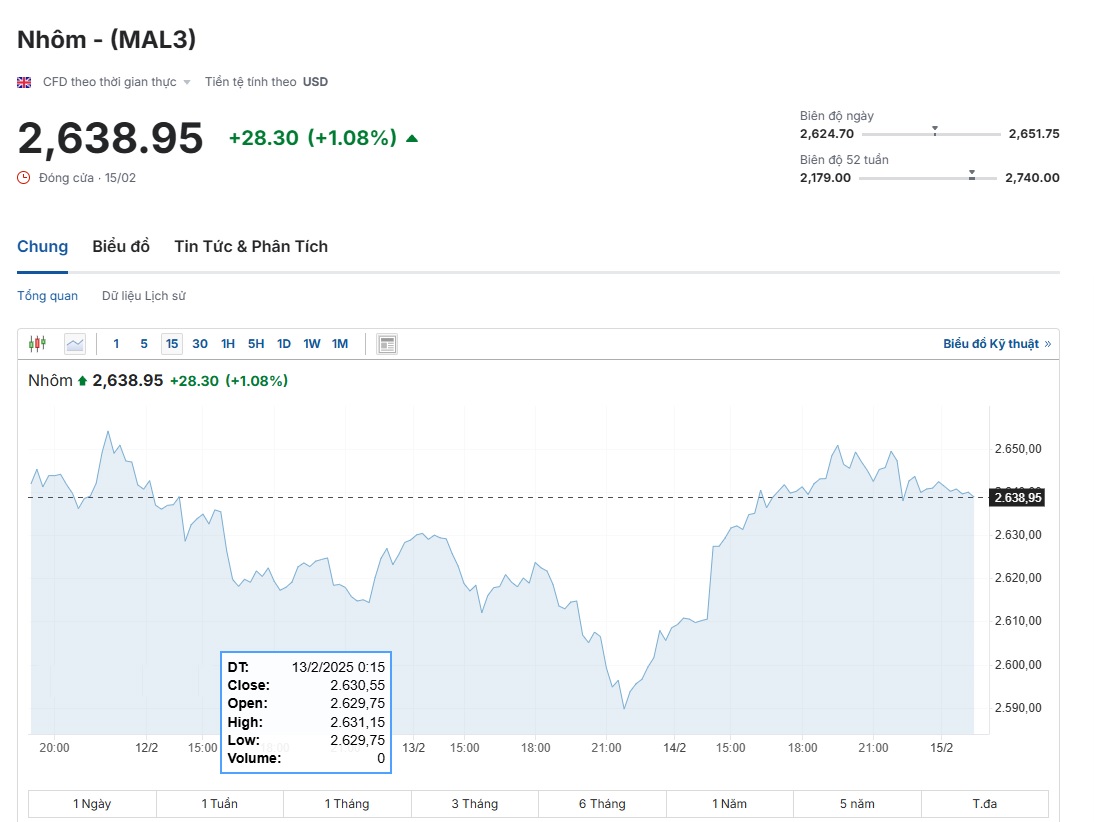The image size is (1094, 822).
Task: Click the 2.638,95 current price label on axis
Action: (1017, 497)
